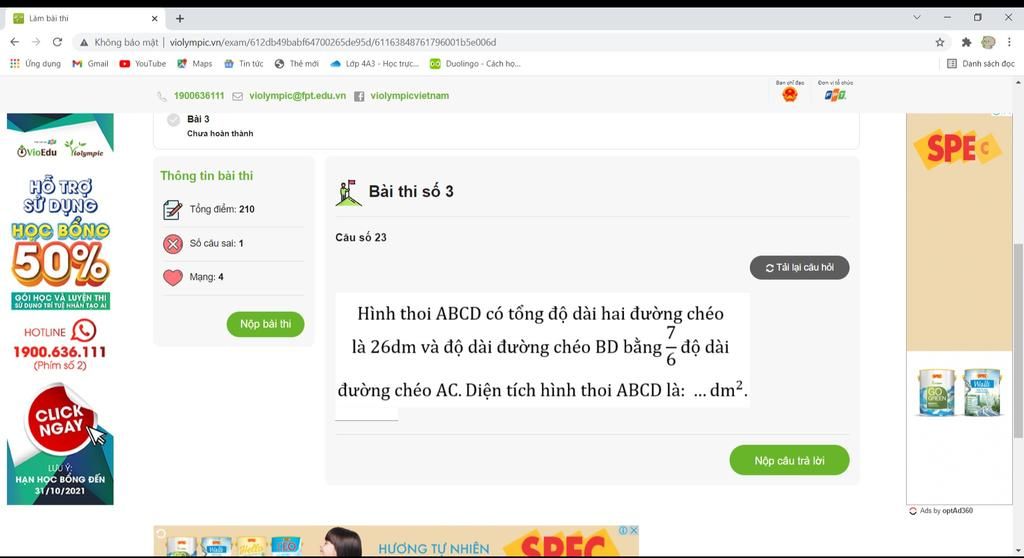The width and height of the screenshot is (1024, 558).
Task: Close the 'Làm bài thi' tab
Action: pyautogui.click(x=155, y=18)
